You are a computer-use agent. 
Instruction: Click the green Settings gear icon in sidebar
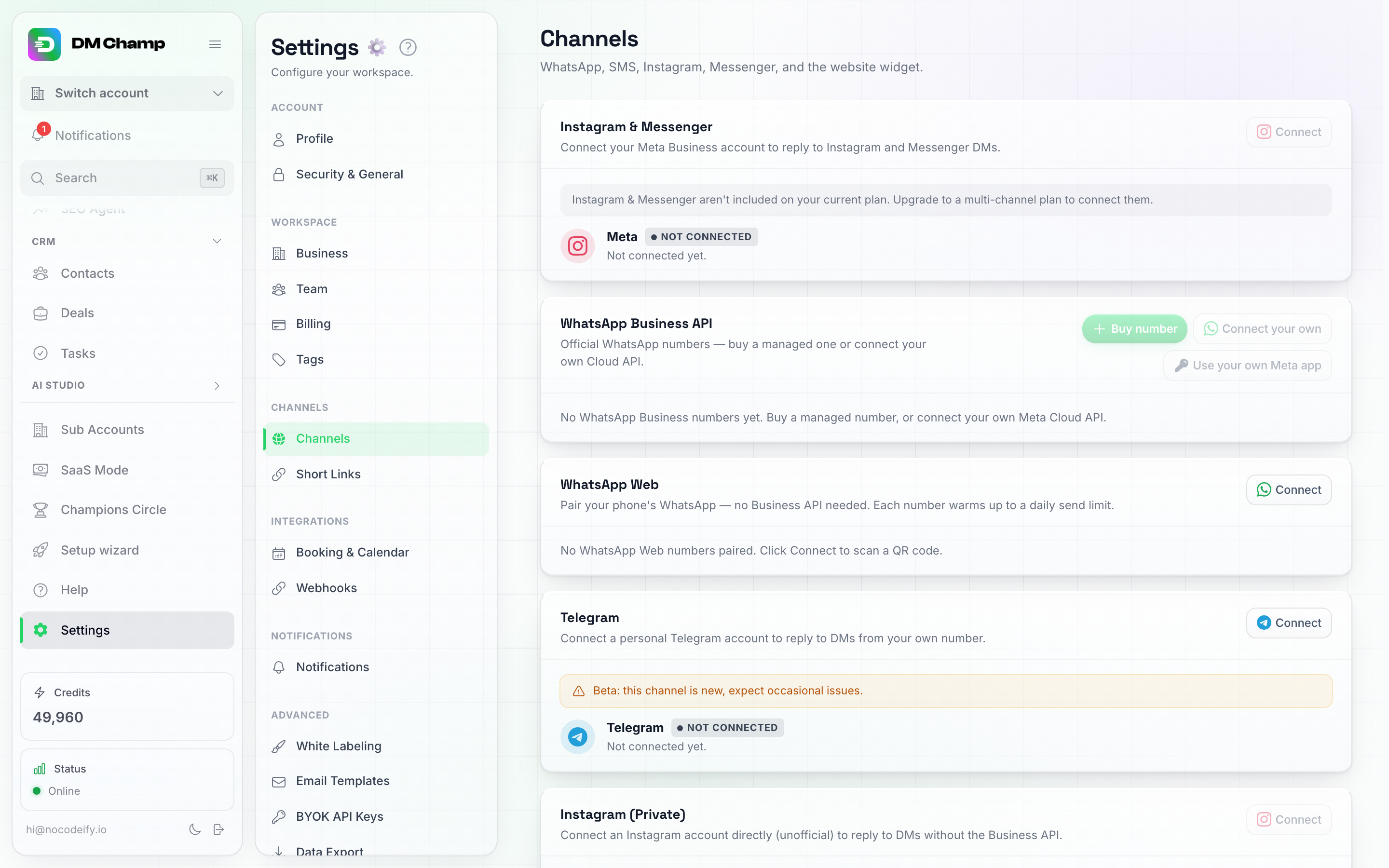click(x=40, y=630)
